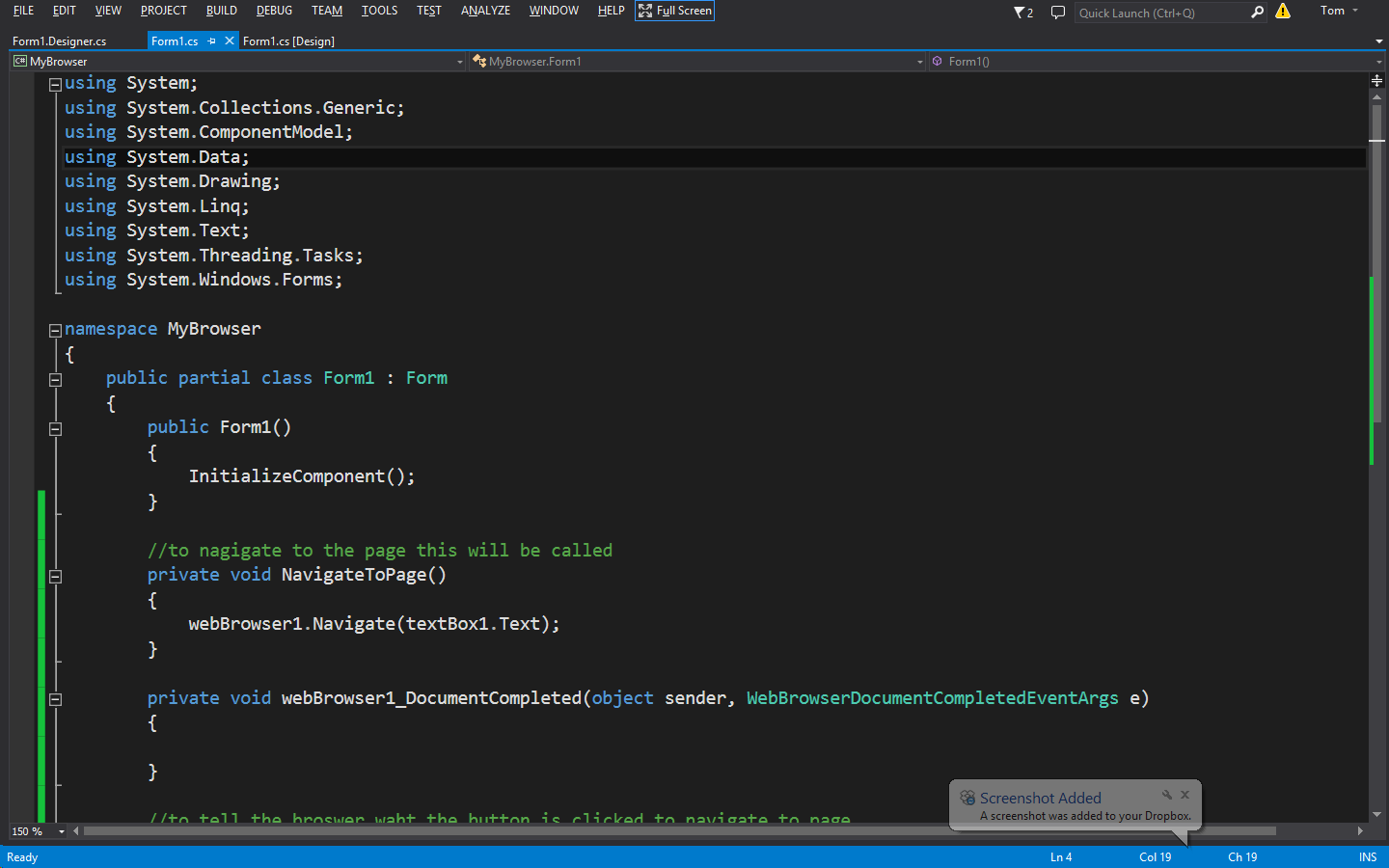
Task: Open the FILE menu
Action: click(x=24, y=11)
